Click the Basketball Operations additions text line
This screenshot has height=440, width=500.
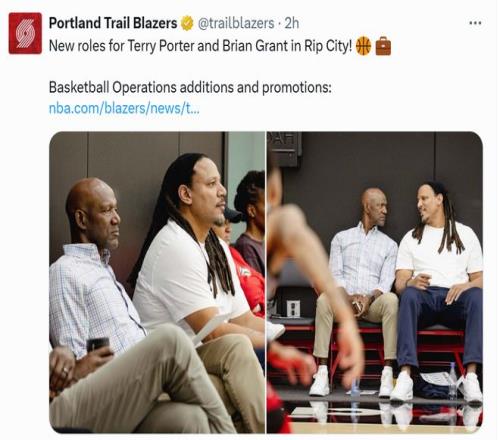190,87
